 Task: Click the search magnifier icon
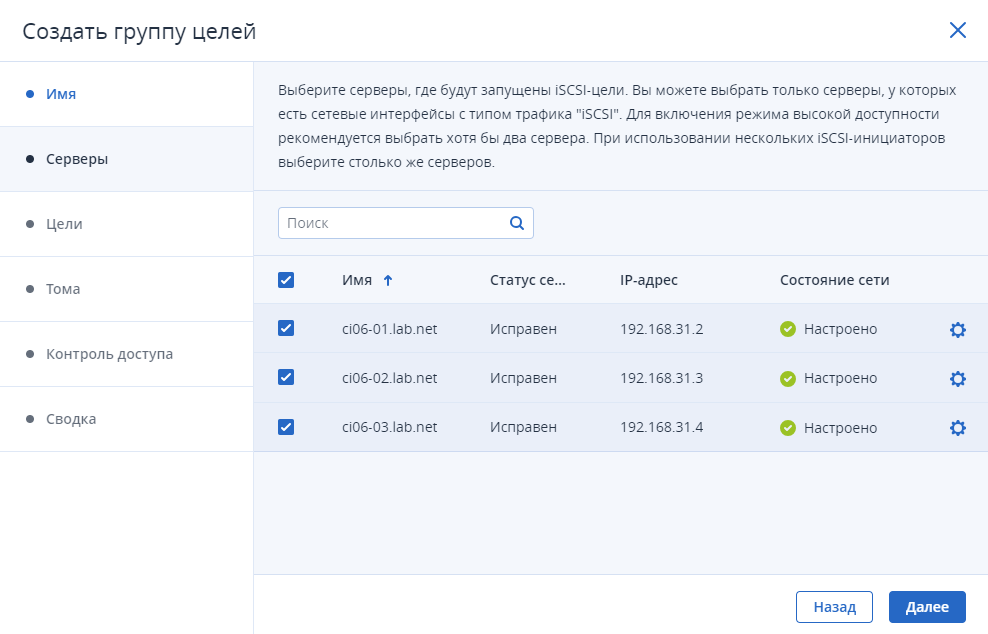tap(517, 223)
